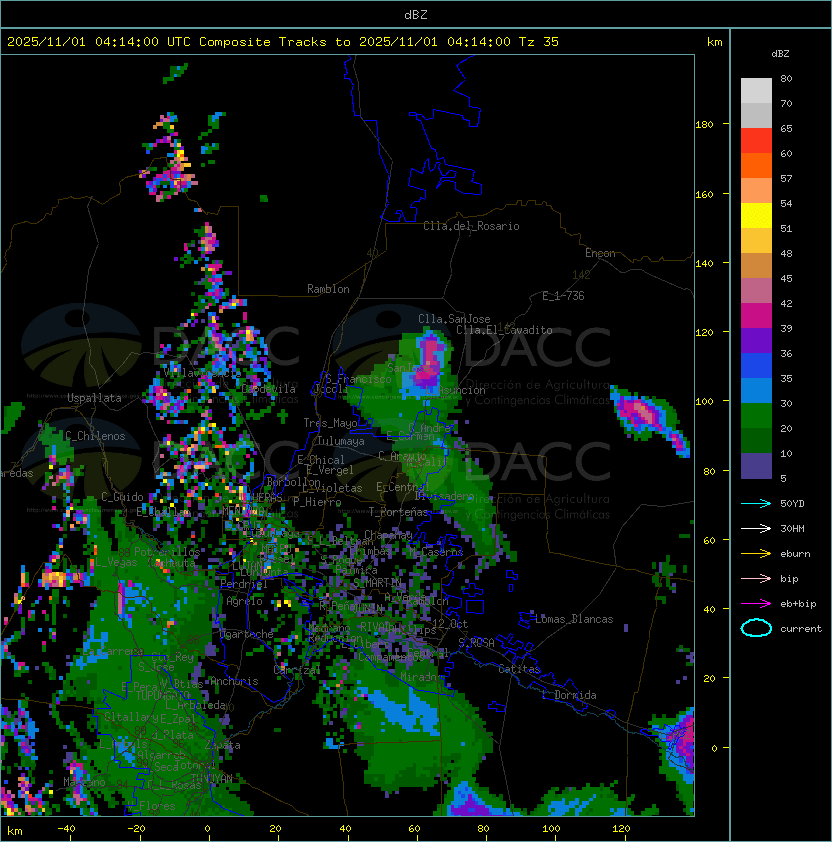Pick the bright yellow 51-54 dBZ swatch
This screenshot has width=832, height=842.
756,216
